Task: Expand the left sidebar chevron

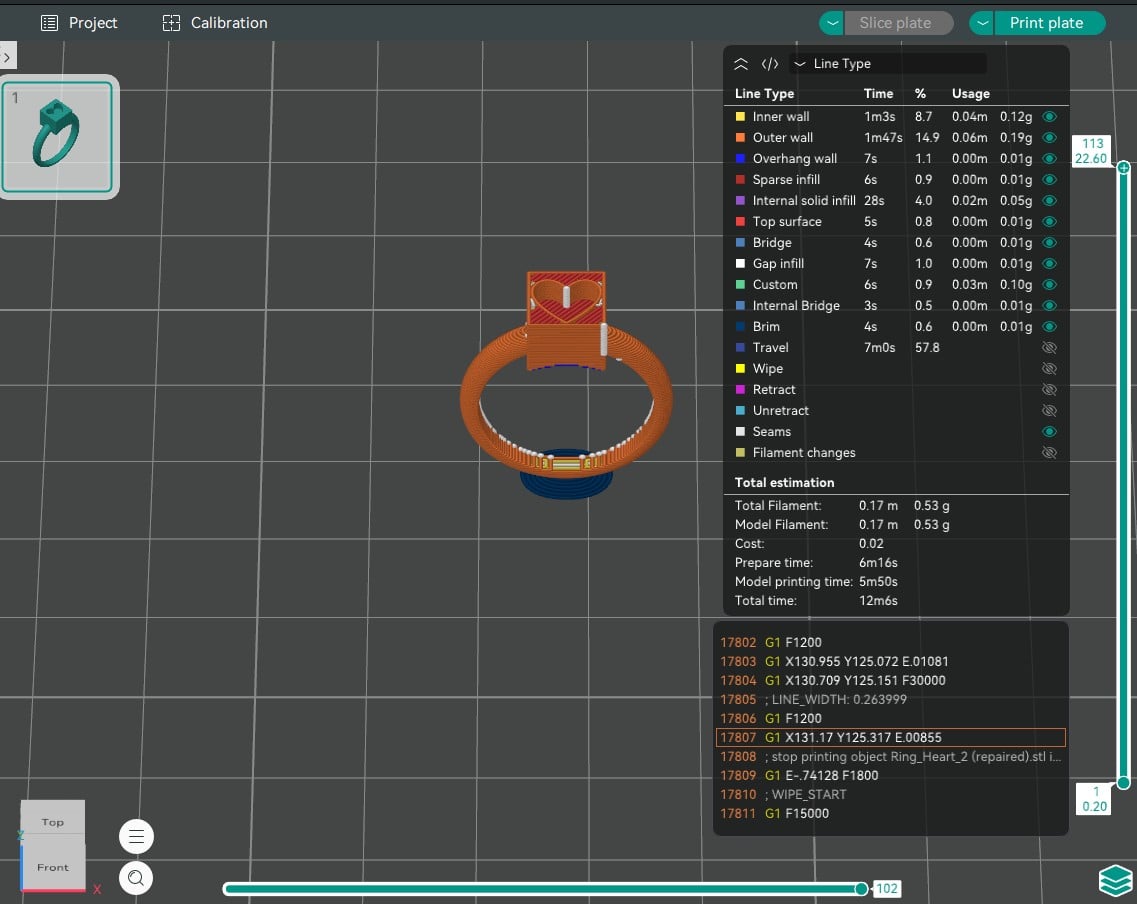Action: 7,56
